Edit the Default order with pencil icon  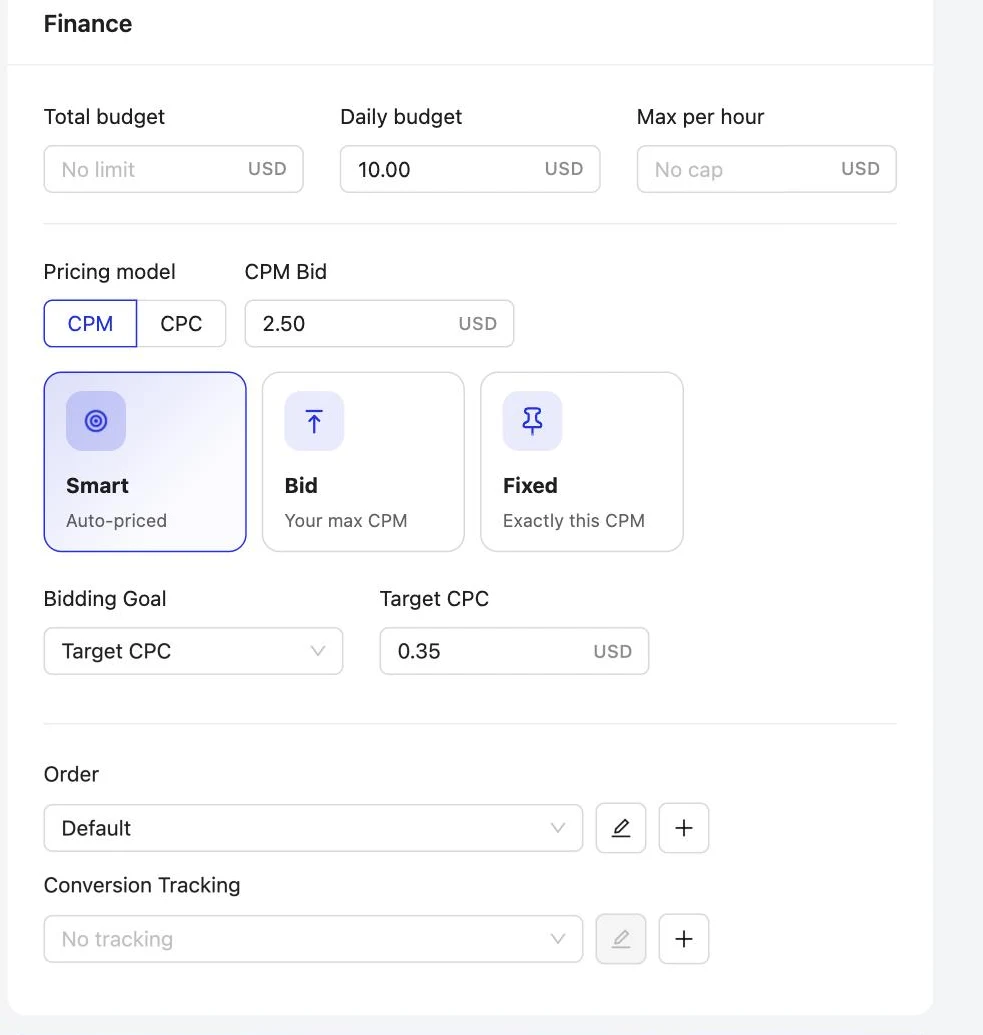(x=621, y=828)
